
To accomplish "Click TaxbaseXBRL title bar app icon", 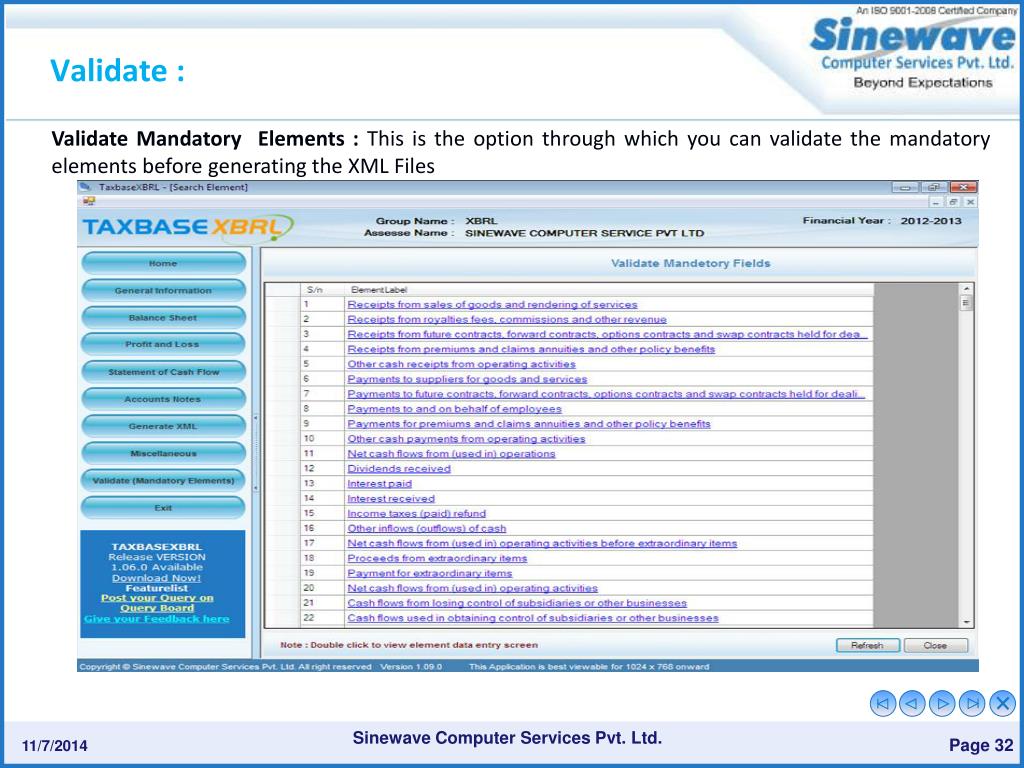I will [x=86, y=187].
